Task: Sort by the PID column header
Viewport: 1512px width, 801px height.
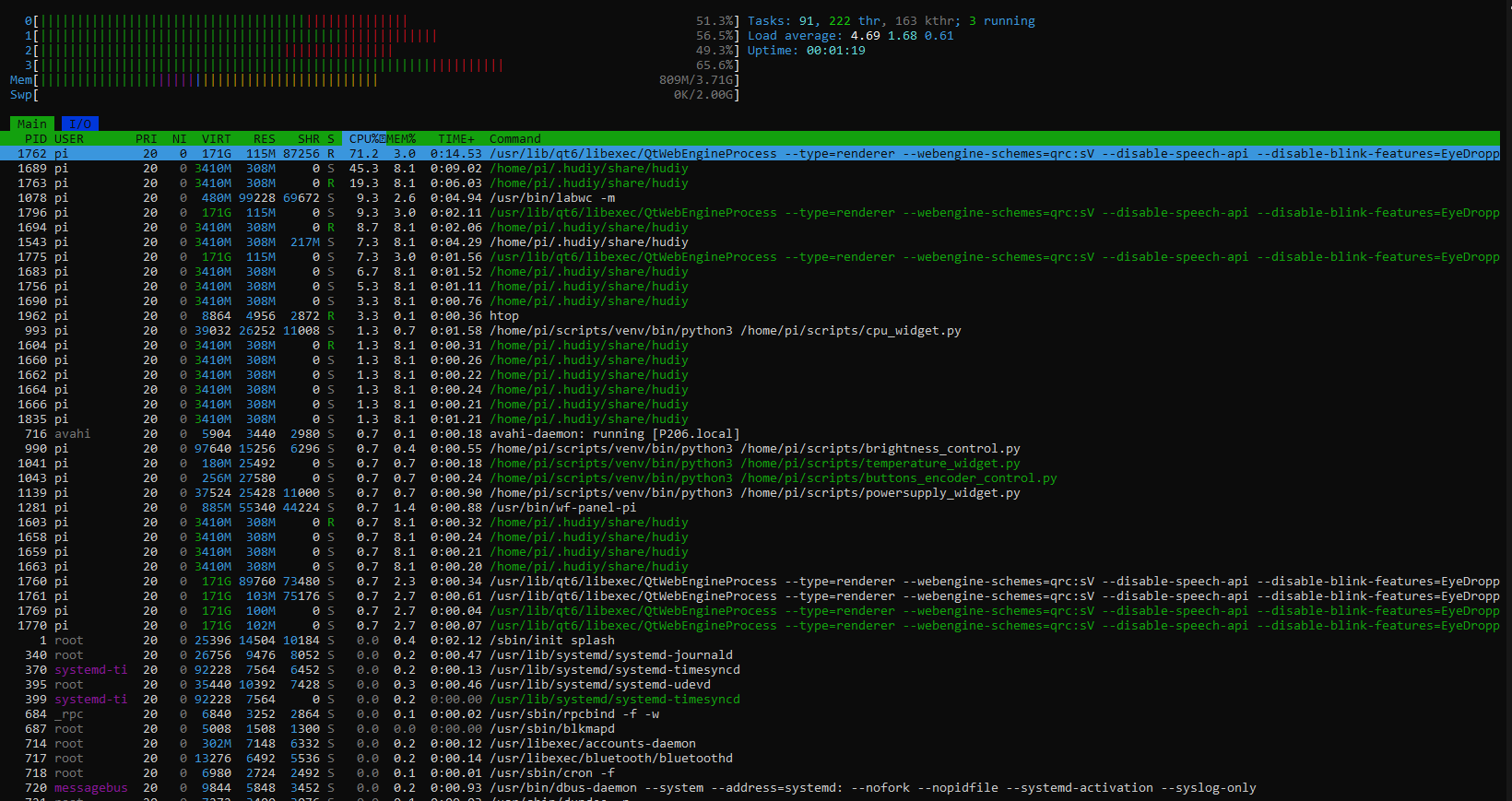Action: pyautogui.click(x=36, y=138)
